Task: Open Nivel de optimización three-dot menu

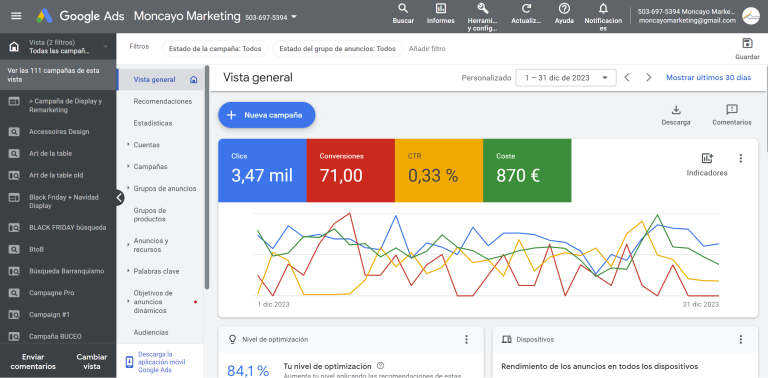Action: 466,339
